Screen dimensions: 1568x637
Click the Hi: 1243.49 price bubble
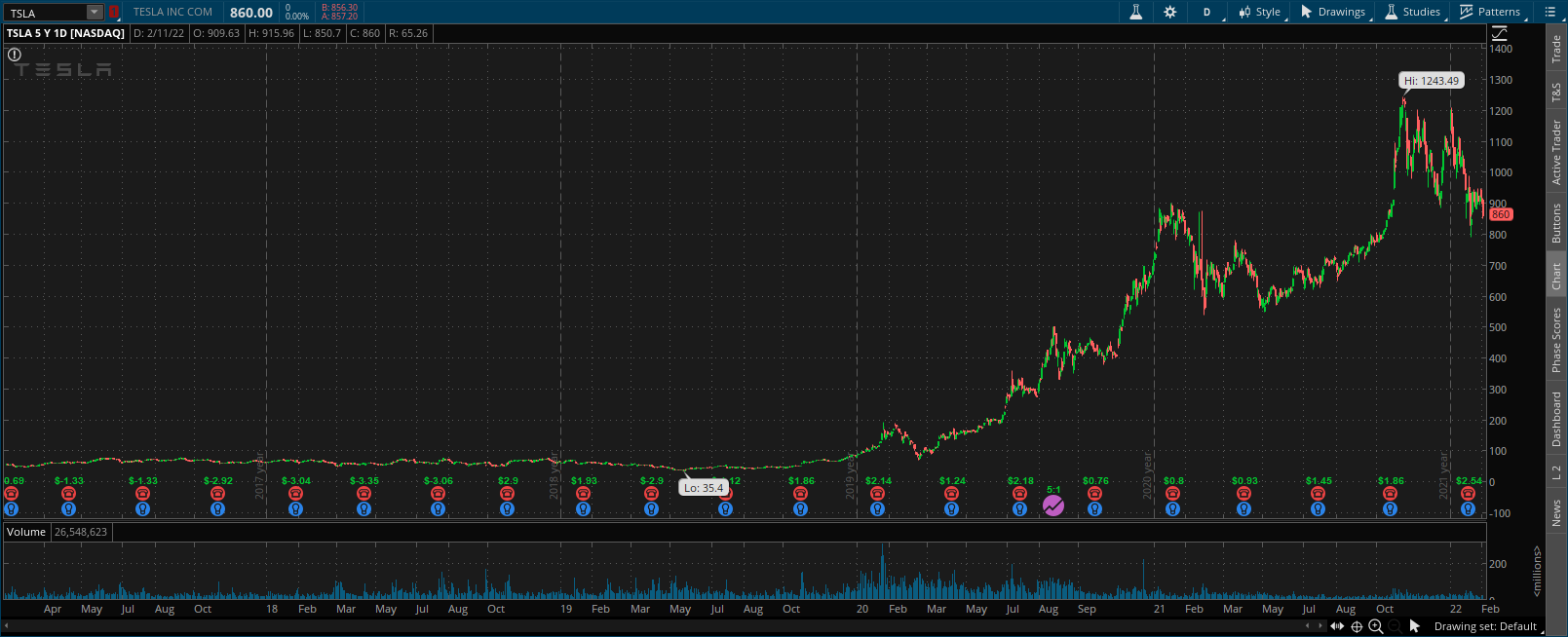1432,81
